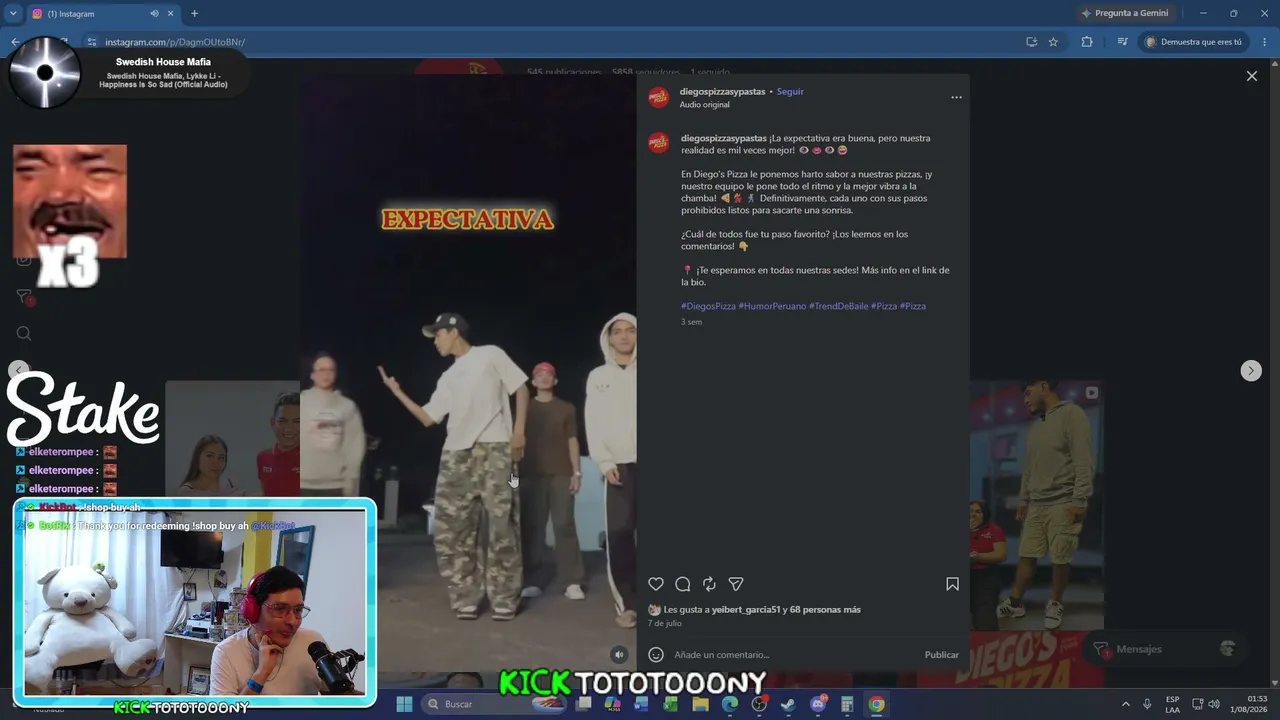Expand the system tray hidden icons chevron

point(1125,704)
